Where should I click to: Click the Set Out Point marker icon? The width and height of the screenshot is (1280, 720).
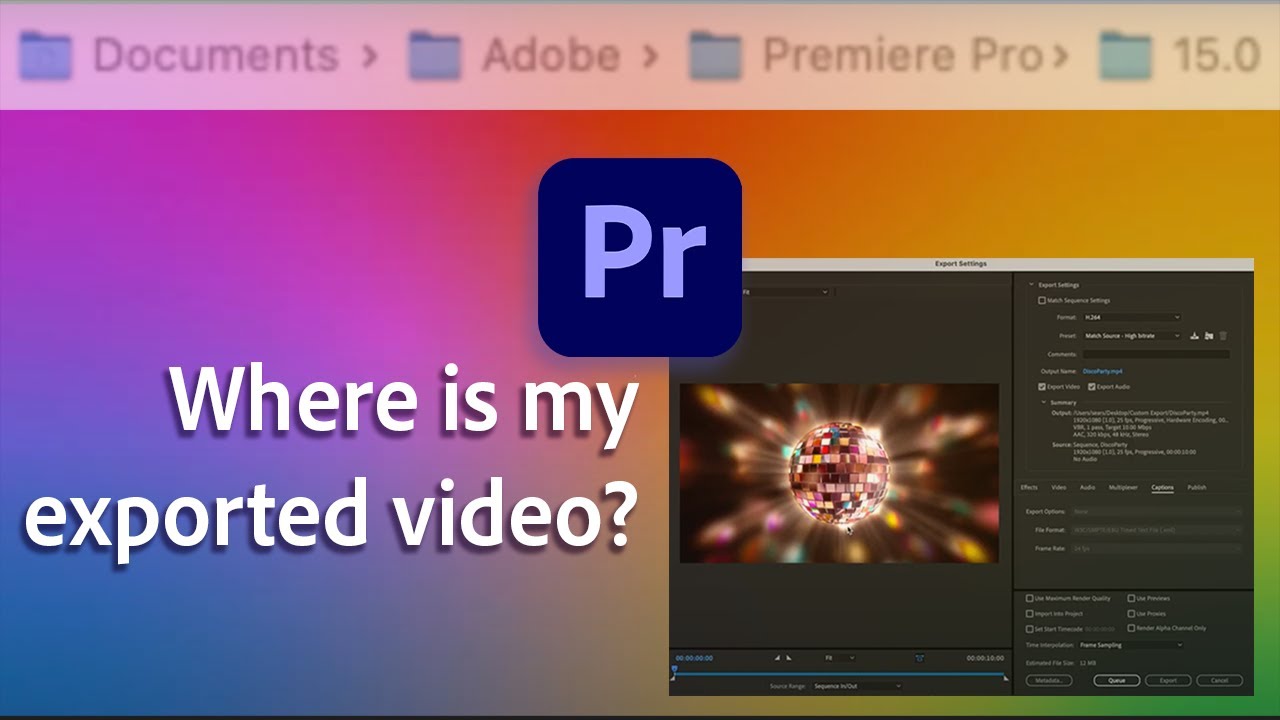788,658
